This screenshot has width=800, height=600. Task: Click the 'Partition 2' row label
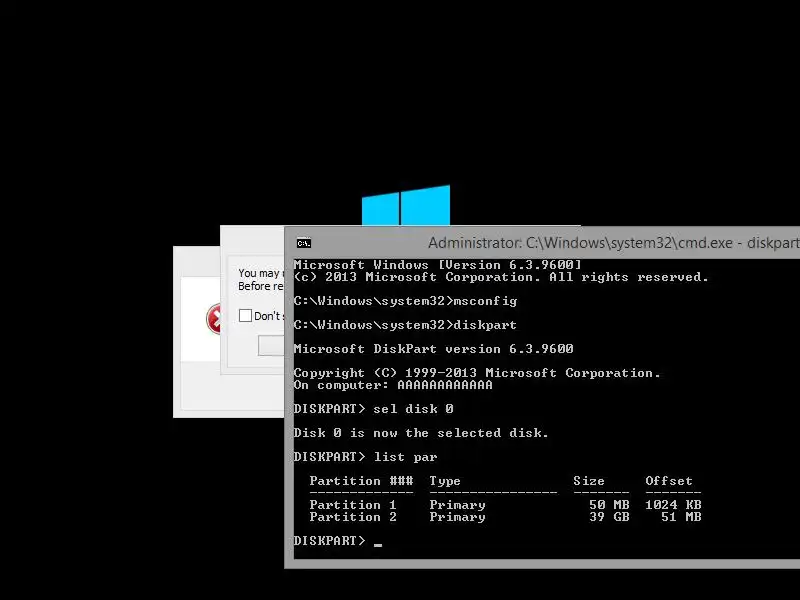click(x=353, y=517)
